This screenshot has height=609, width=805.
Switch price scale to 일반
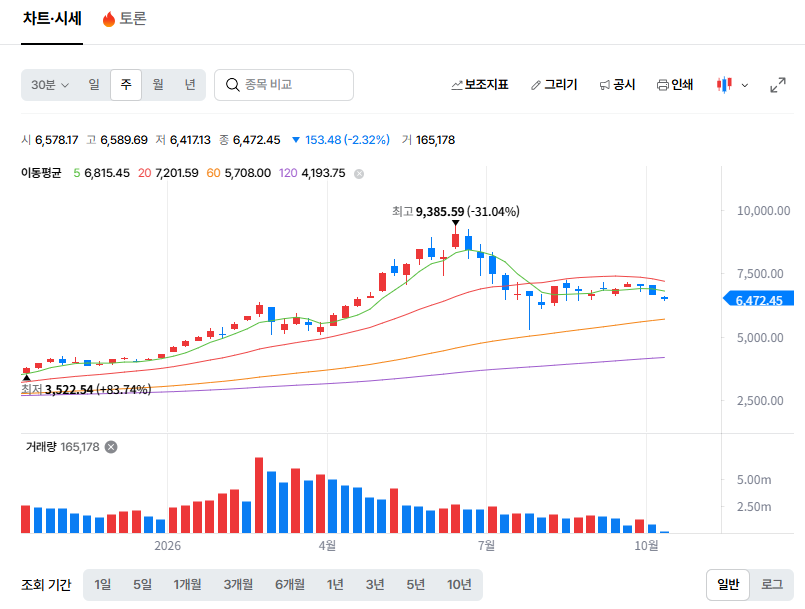click(x=728, y=584)
